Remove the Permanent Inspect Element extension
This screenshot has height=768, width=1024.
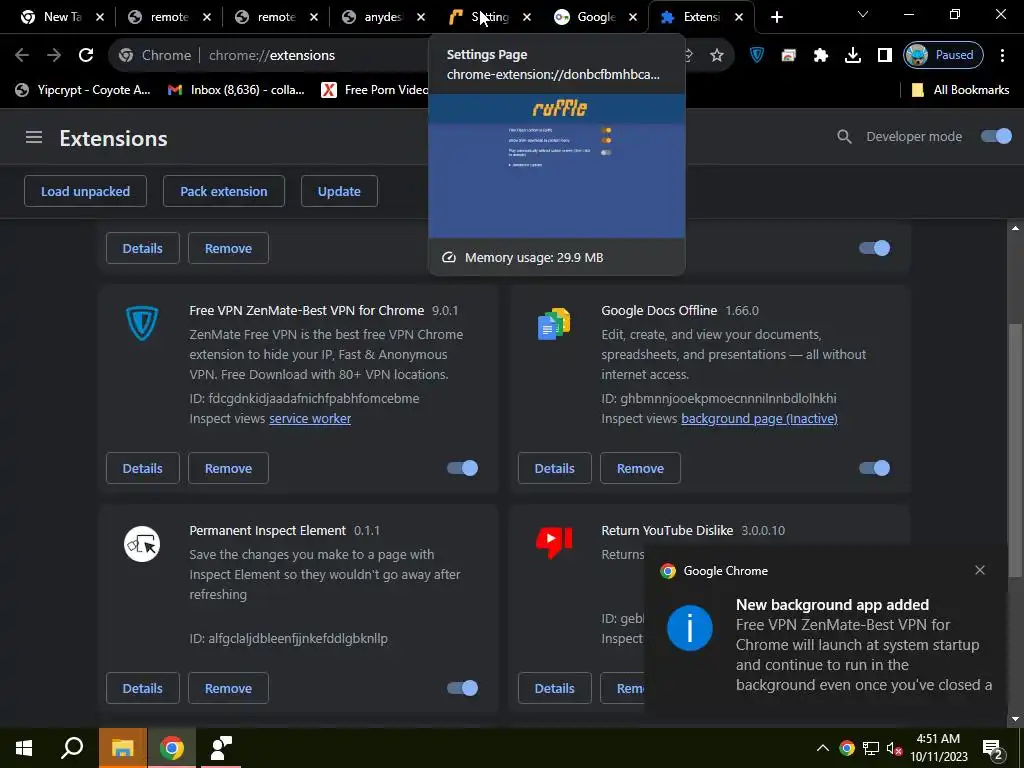(x=229, y=688)
